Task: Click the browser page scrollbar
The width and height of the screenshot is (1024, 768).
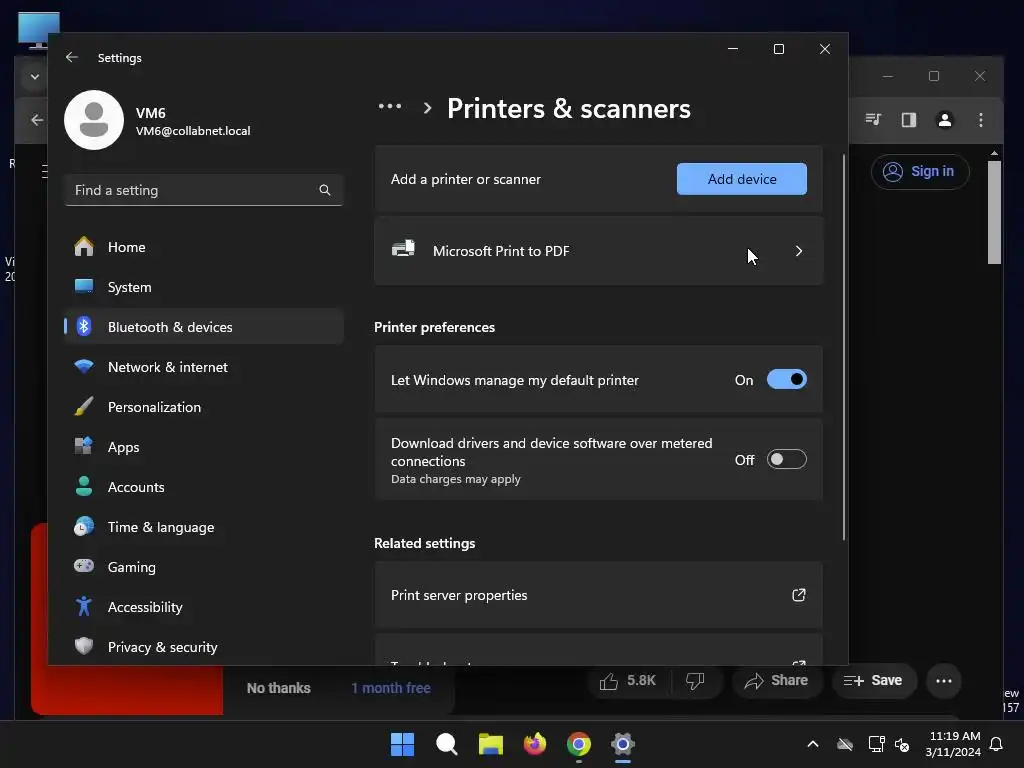Action: [994, 212]
